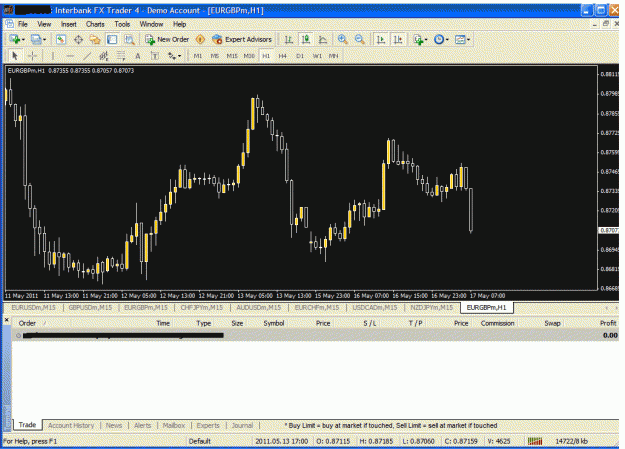The image size is (625, 449).
Task: Select the horizontal line tool
Action: click(x=70, y=56)
